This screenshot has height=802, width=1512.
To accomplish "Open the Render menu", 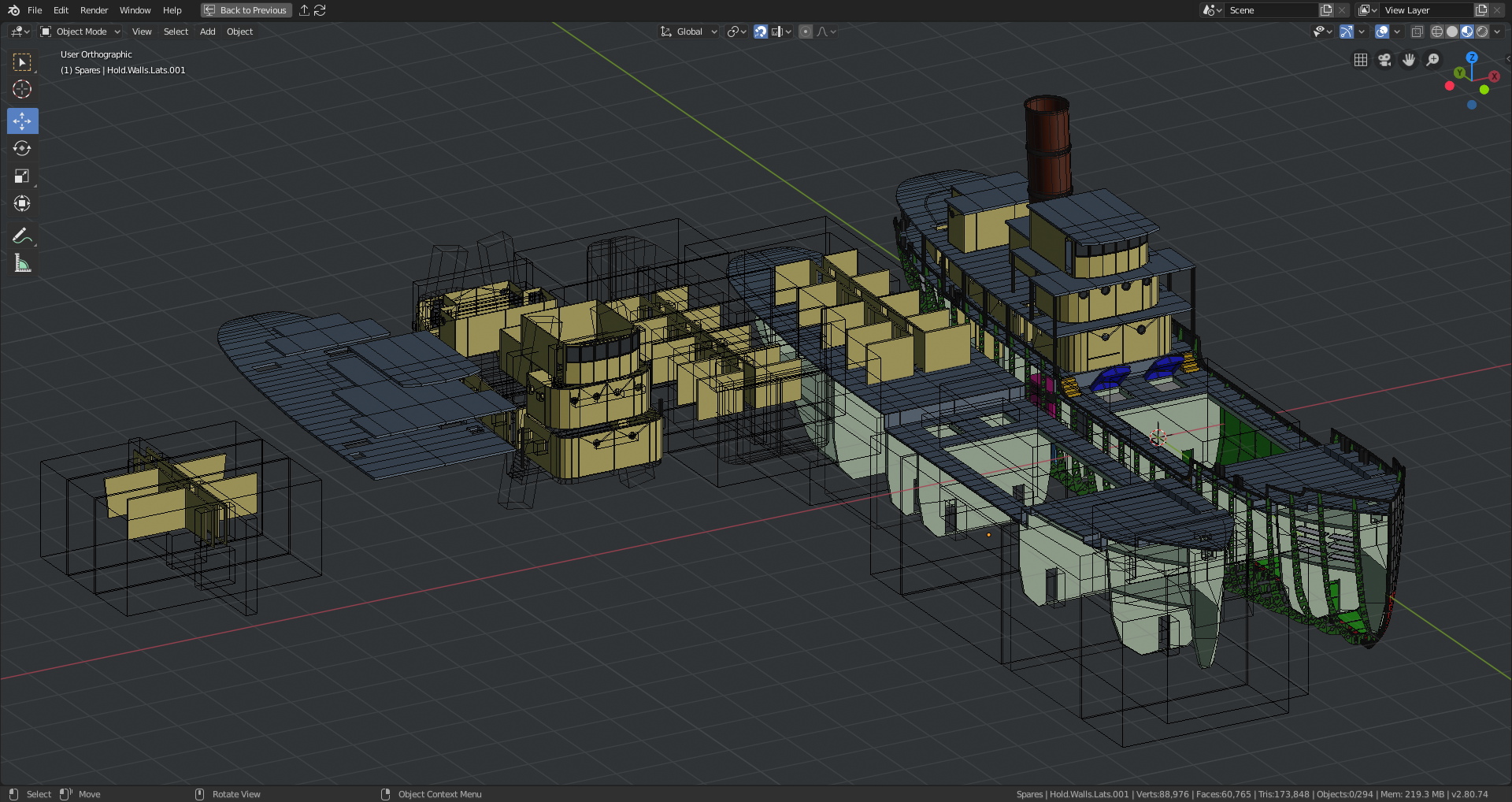I will point(94,10).
